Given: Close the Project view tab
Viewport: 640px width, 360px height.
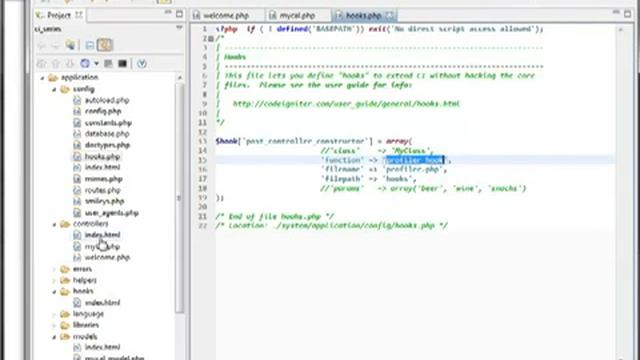Looking at the screenshot, I should (78, 15).
